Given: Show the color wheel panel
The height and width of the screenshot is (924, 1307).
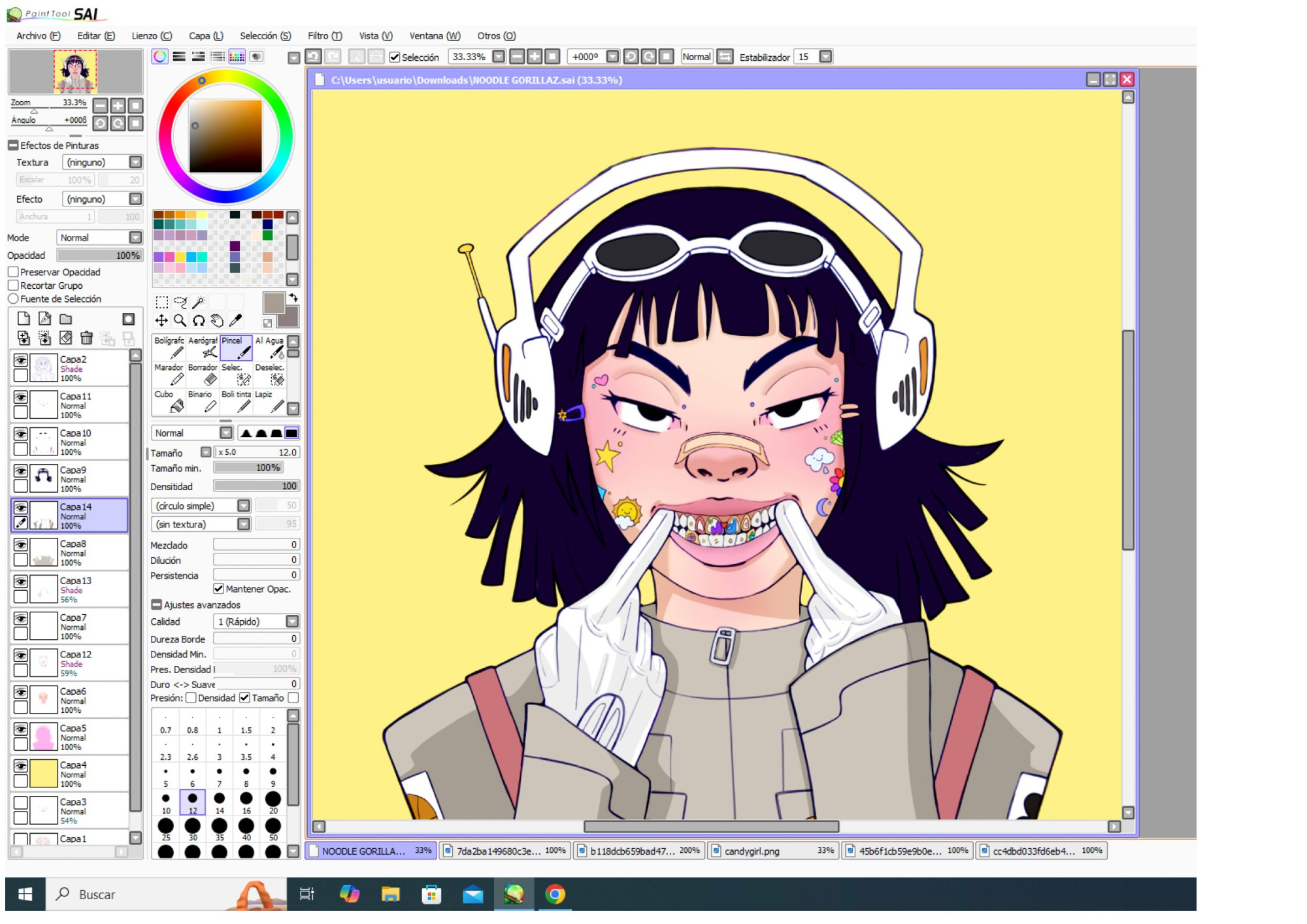Looking at the screenshot, I should pos(159,57).
